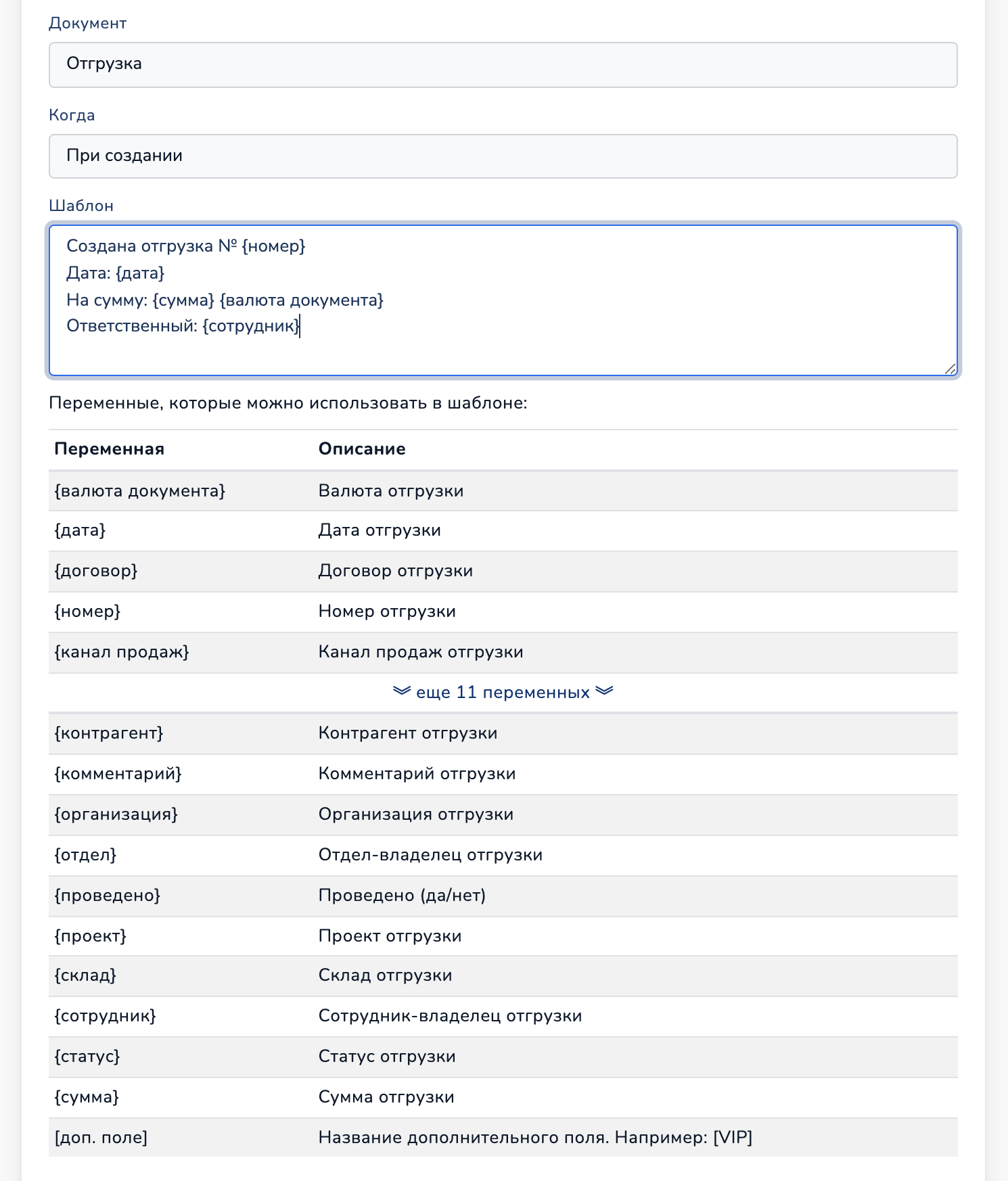Image resolution: width=1008 pixels, height=1181 pixels.
Task: Select the {валюта документа} variable row
Action: point(503,490)
